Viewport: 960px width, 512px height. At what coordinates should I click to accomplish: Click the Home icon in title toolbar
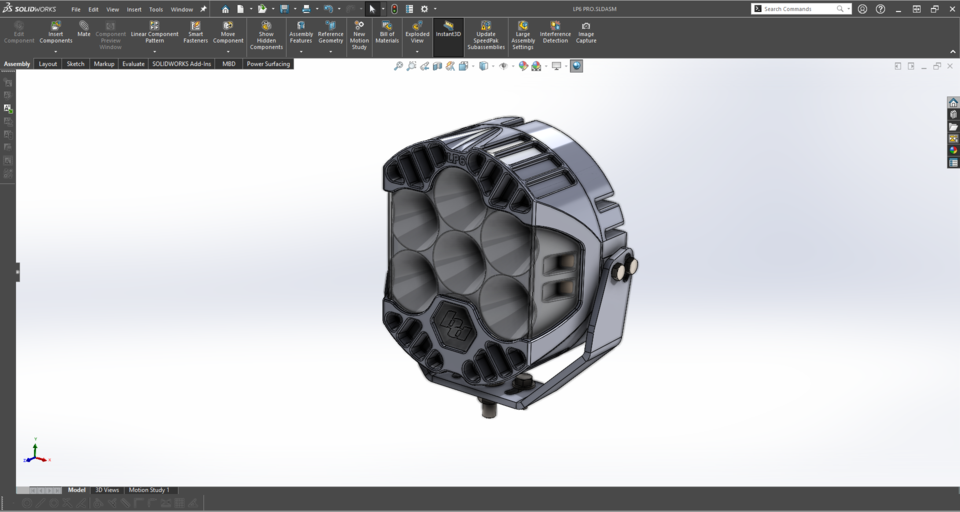coord(225,9)
